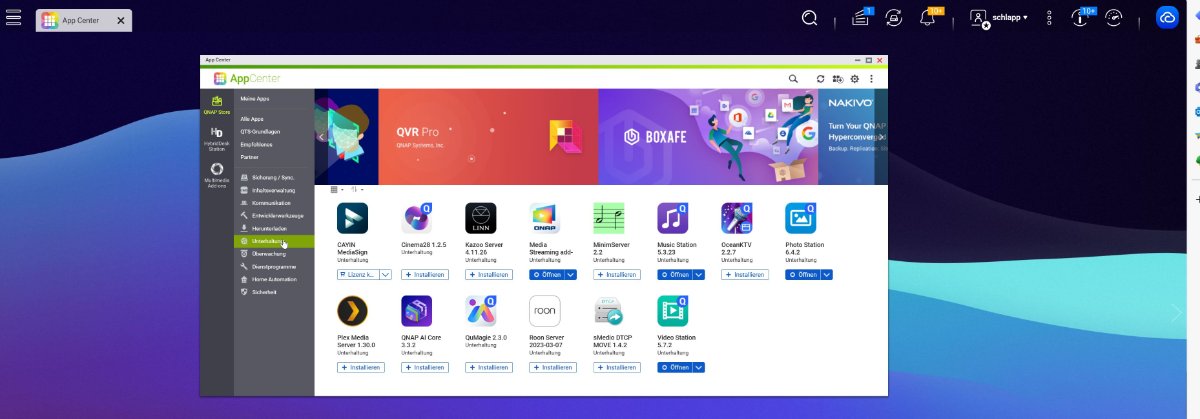
Task: Expand the schlapp user account dropdown
Action: point(998,18)
